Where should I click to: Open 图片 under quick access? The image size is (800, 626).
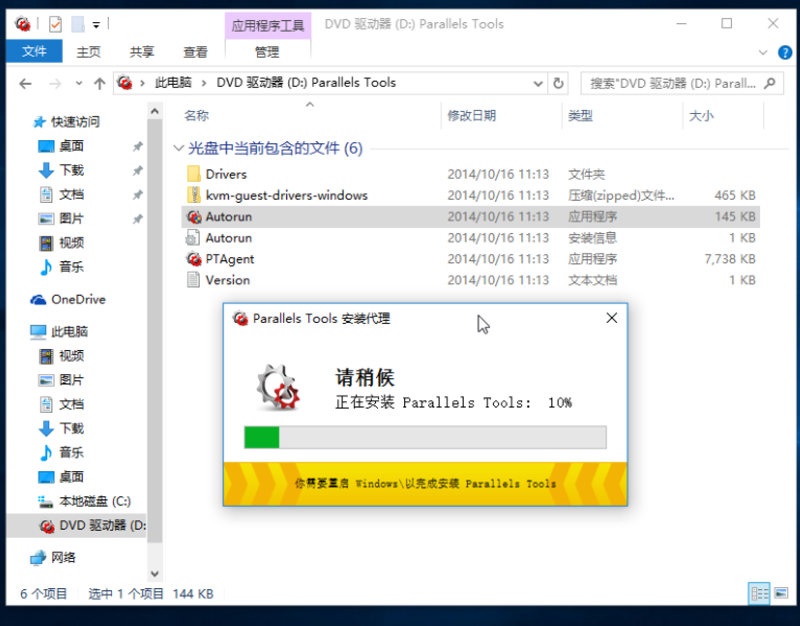(71, 218)
